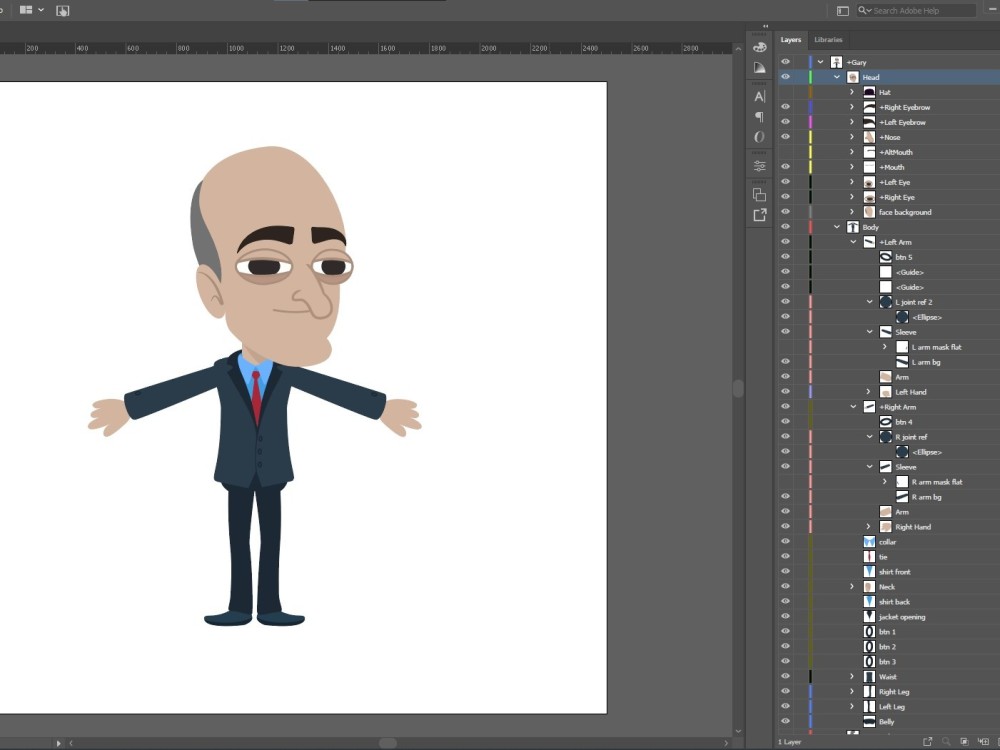Expand the +Mouth group

point(852,167)
